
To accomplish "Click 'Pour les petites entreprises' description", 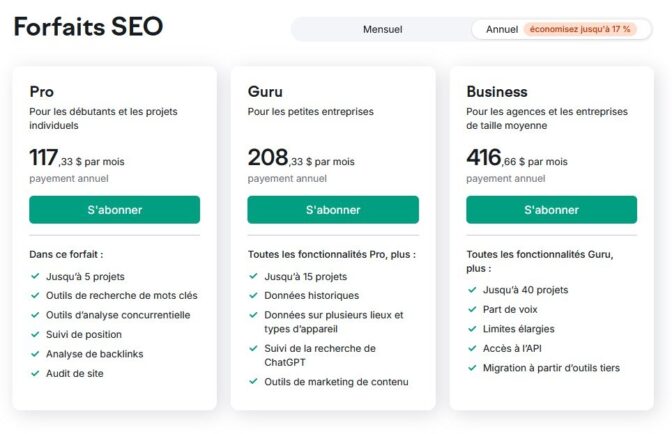I will pyautogui.click(x=311, y=112).
